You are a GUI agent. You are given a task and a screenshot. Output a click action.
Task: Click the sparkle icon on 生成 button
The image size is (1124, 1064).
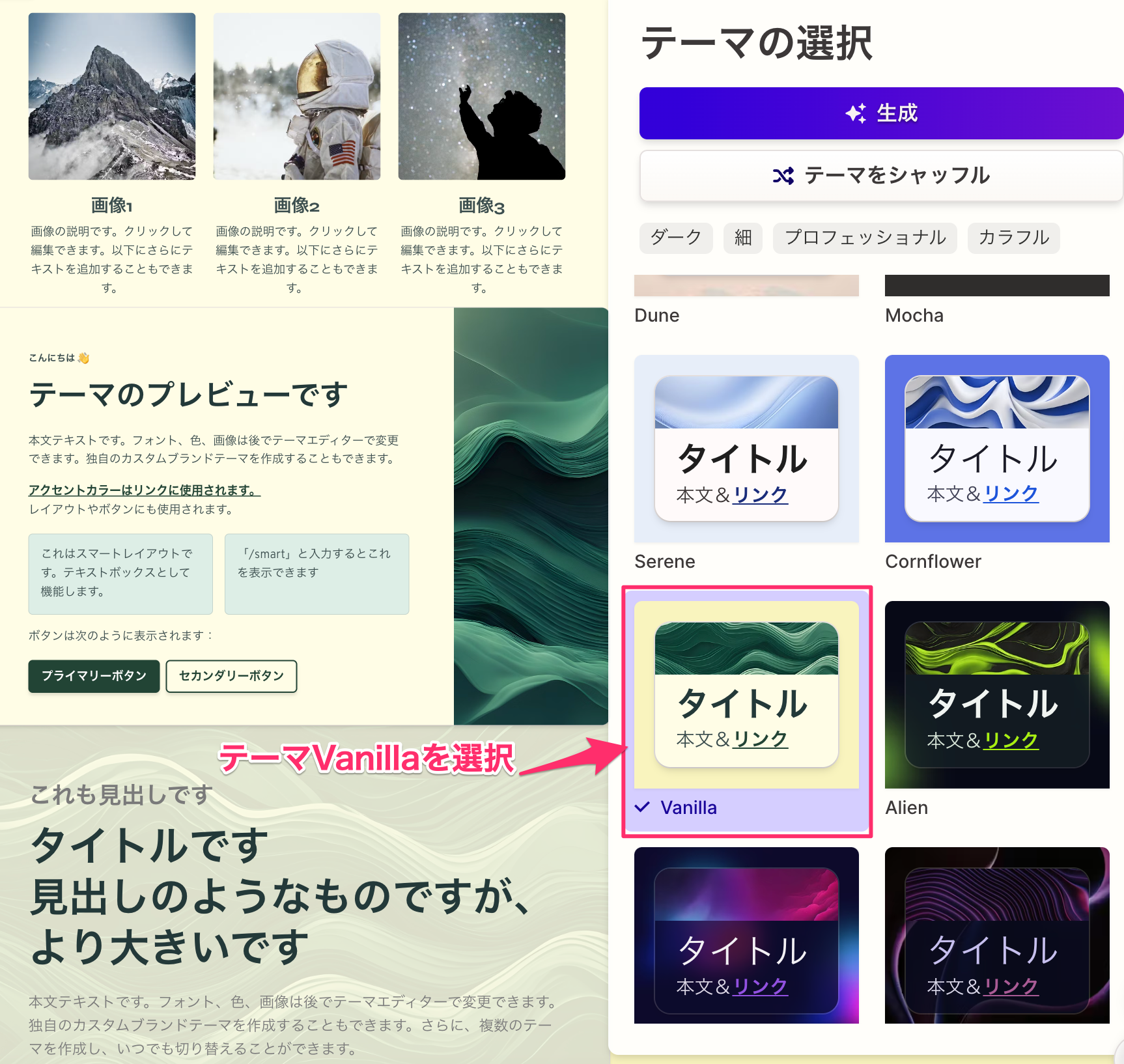pos(855,113)
